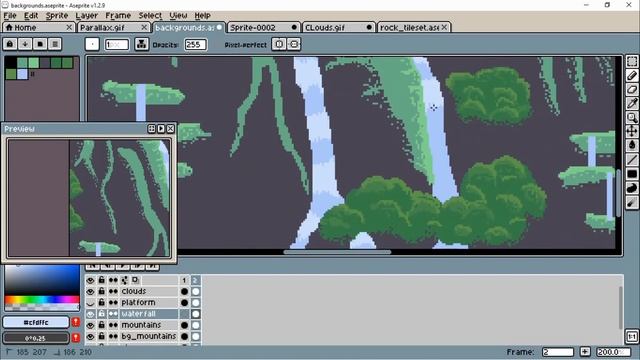Lock the clouds layer
Viewport: 640px width, 360px height.
coord(101,291)
